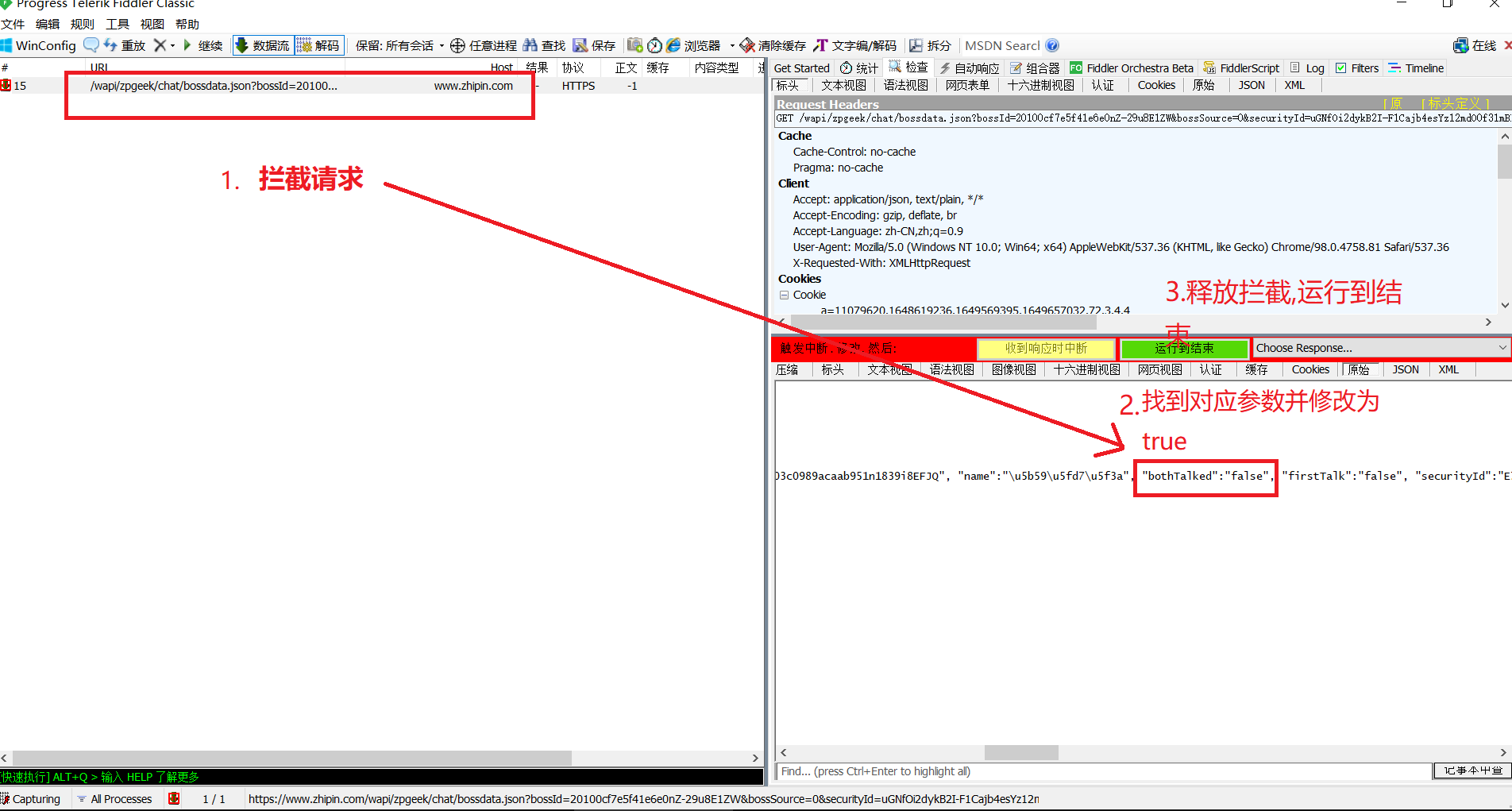Viewport: 1512px width, 811px height.
Task: Open the 帮助 (Help) menu
Action: tap(187, 24)
